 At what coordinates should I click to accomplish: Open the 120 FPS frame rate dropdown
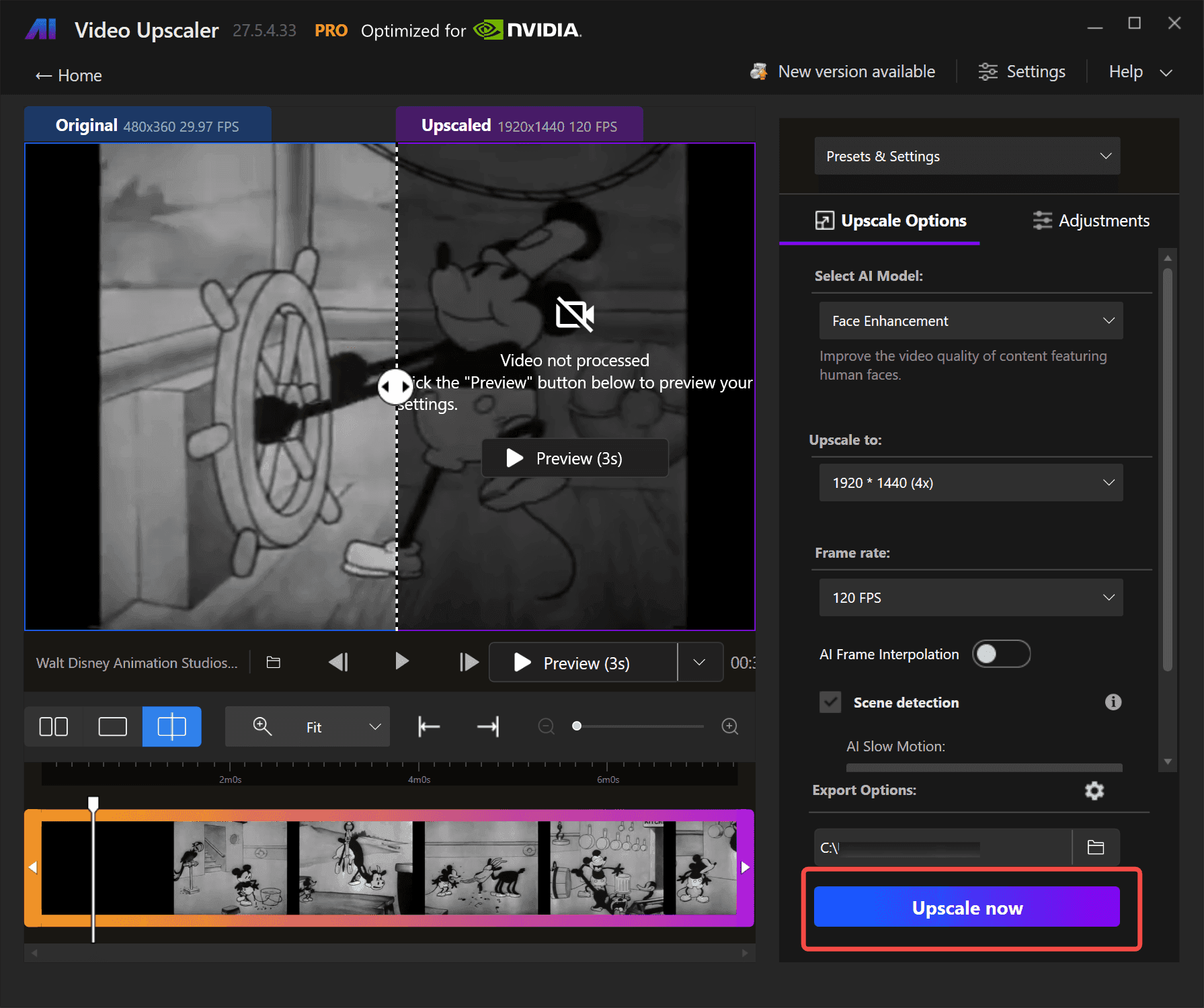(x=971, y=597)
